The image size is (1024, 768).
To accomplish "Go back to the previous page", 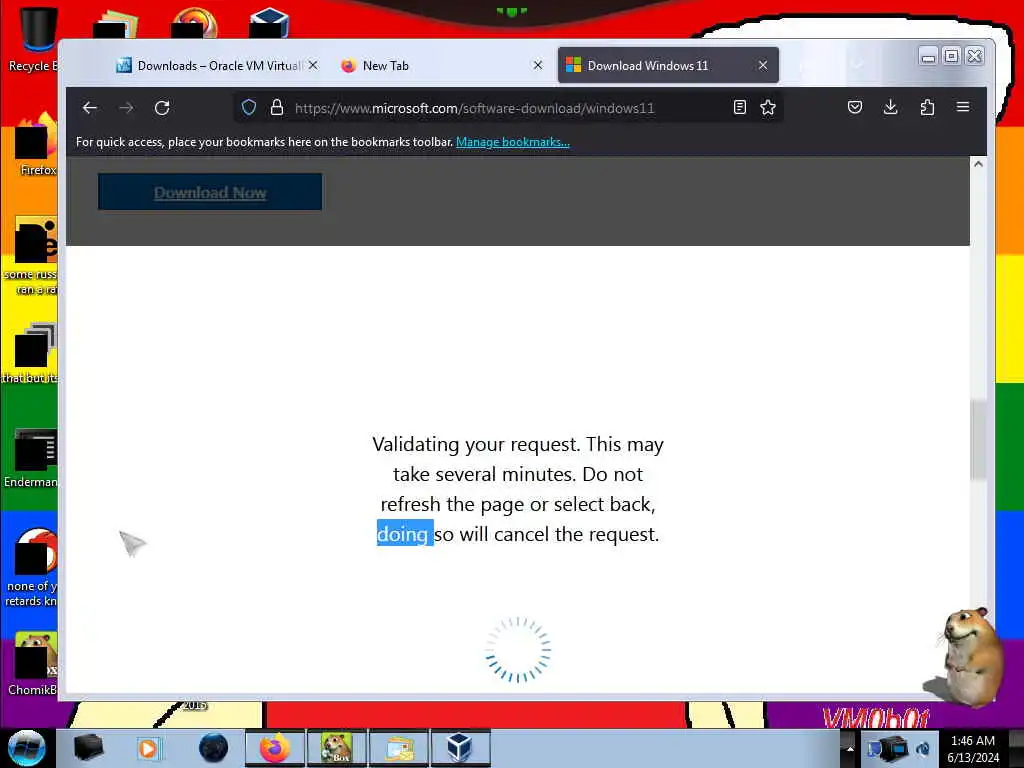I will 90,108.
